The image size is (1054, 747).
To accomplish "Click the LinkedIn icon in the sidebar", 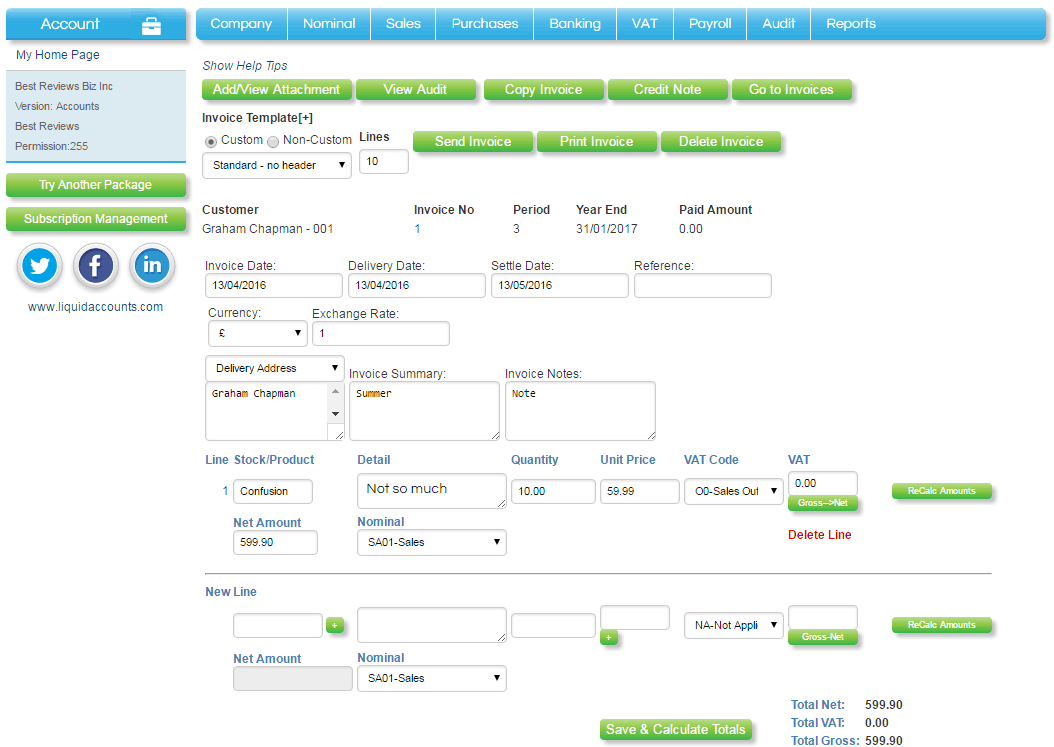I will [152, 265].
